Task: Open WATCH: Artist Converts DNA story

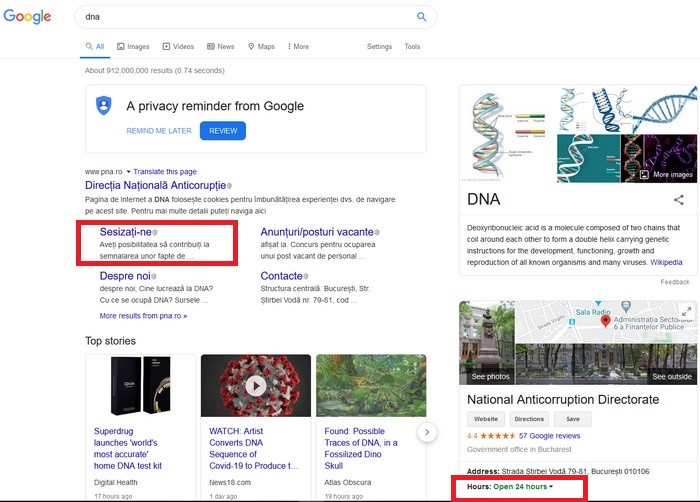Action: point(254,448)
